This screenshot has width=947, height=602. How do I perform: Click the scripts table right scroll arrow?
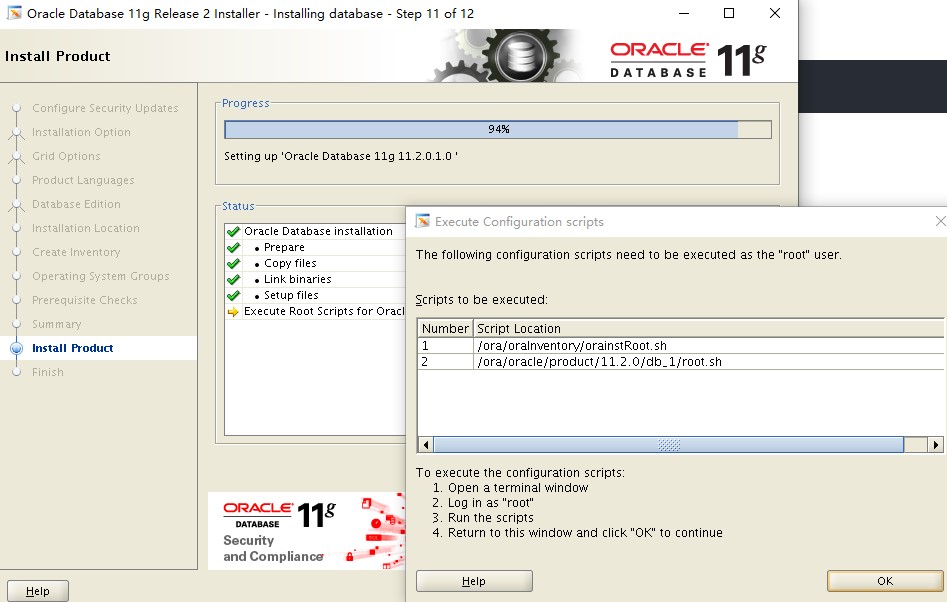pos(936,445)
